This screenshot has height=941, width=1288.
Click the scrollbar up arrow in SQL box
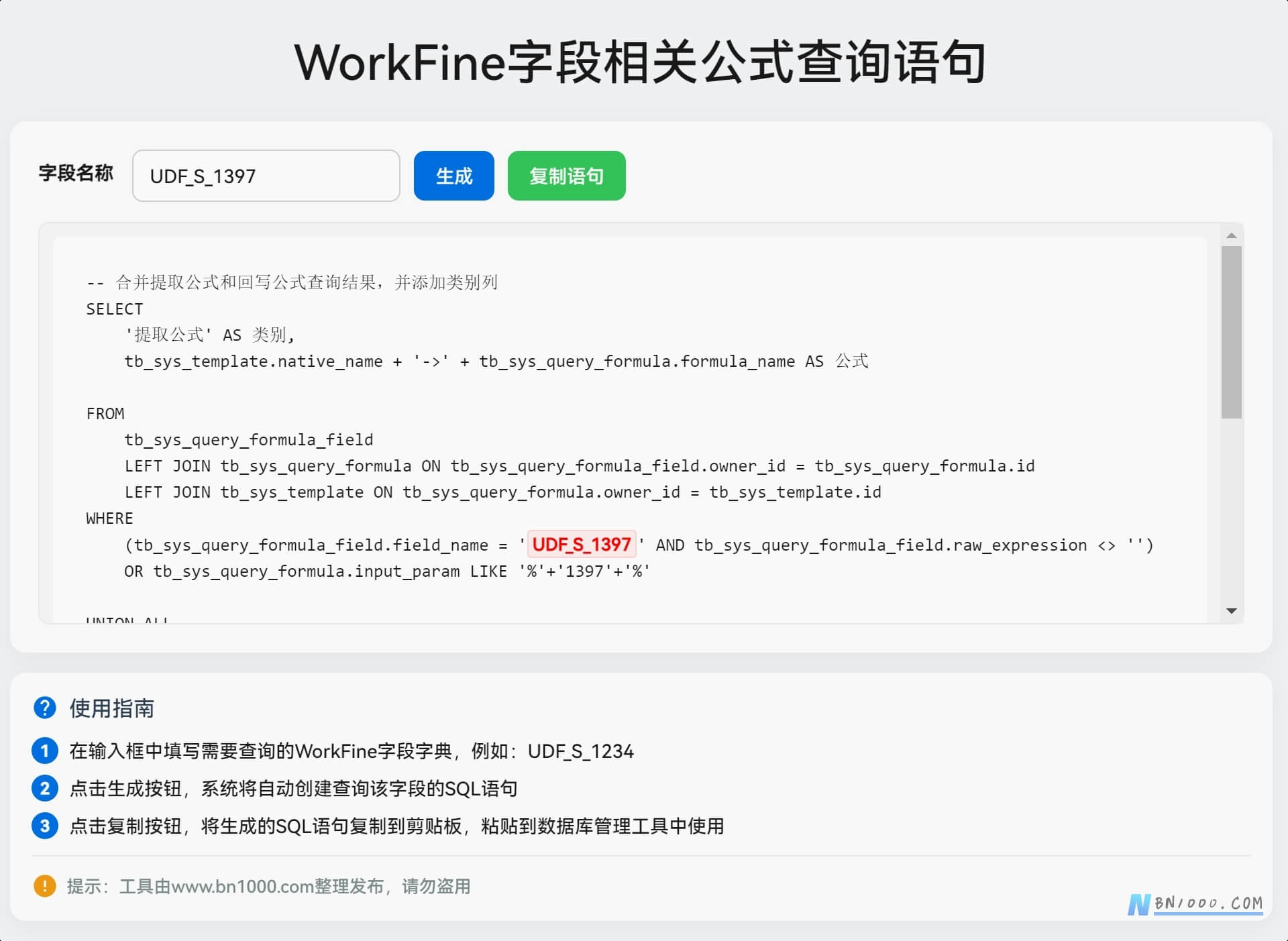point(1232,235)
